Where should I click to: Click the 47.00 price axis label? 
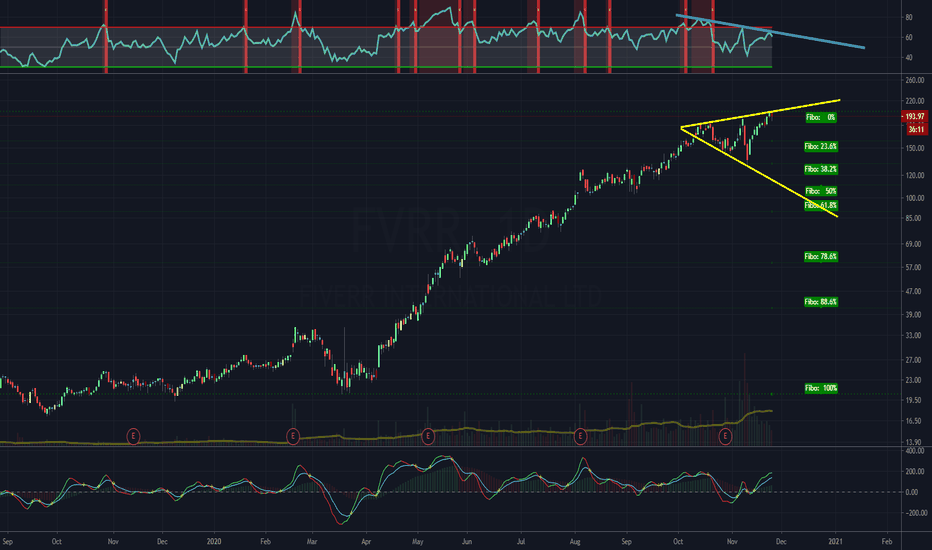point(915,291)
